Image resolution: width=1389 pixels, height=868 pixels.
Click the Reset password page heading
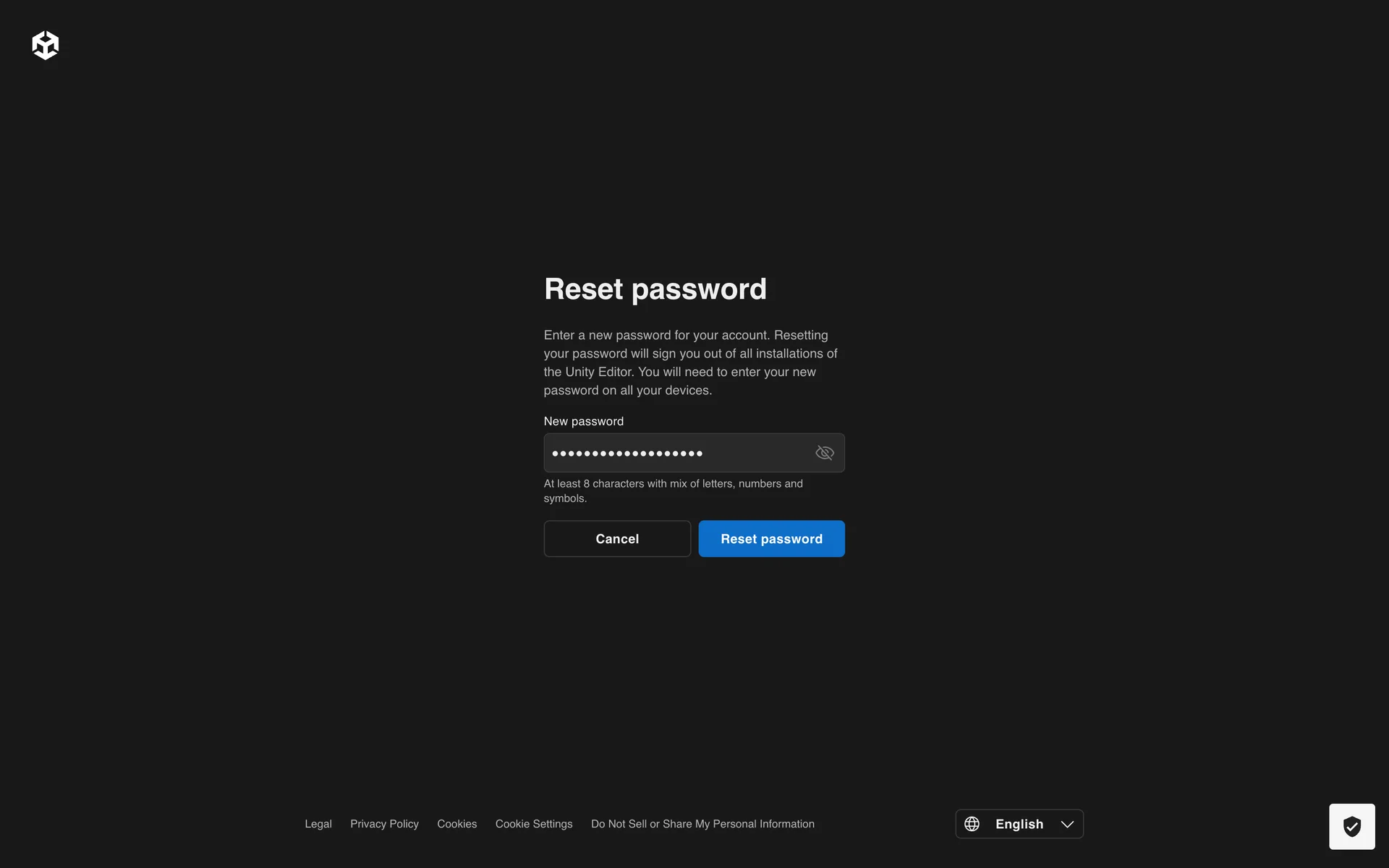tap(655, 289)
